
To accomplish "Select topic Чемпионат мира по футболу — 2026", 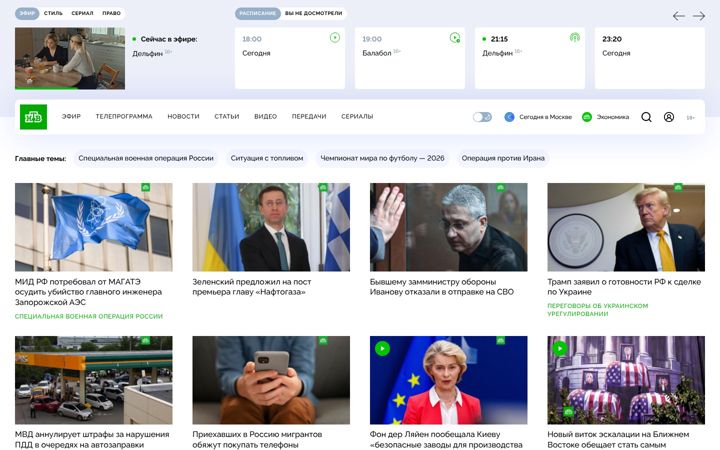I will click(x=382, y=158).
